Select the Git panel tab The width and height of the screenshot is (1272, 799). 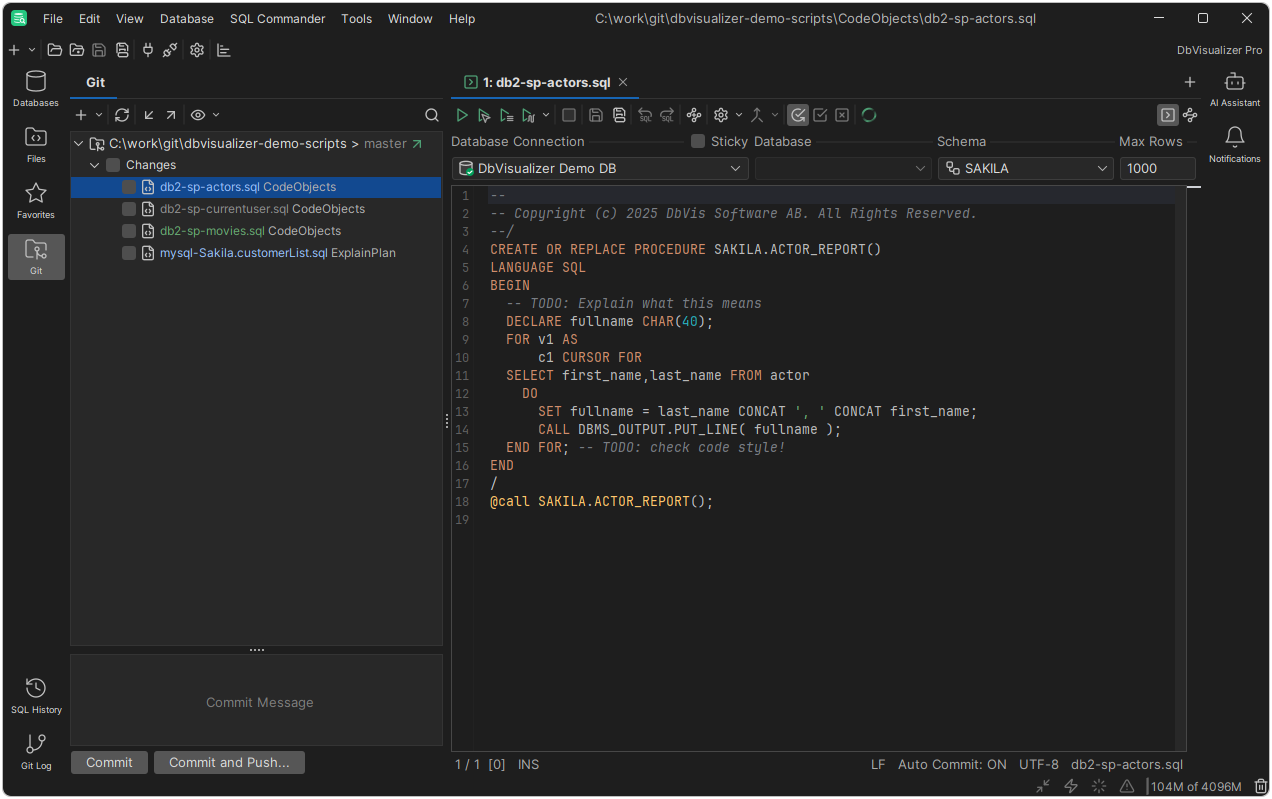[x=95, y=82]
